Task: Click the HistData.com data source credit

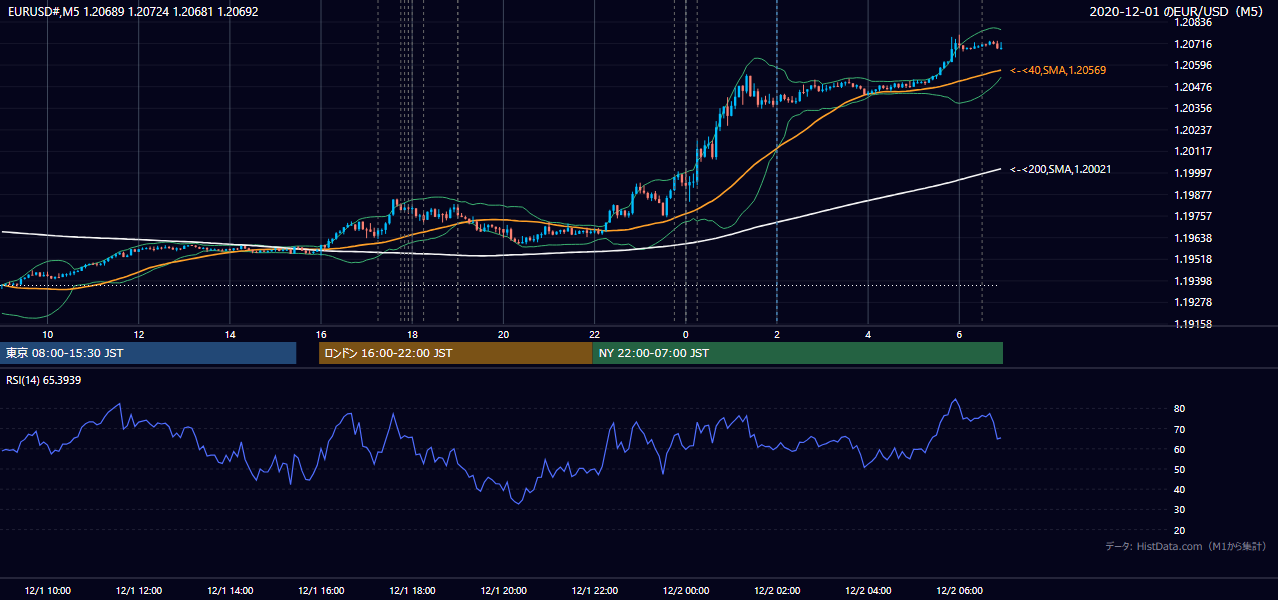Action: click(1186, 546)
